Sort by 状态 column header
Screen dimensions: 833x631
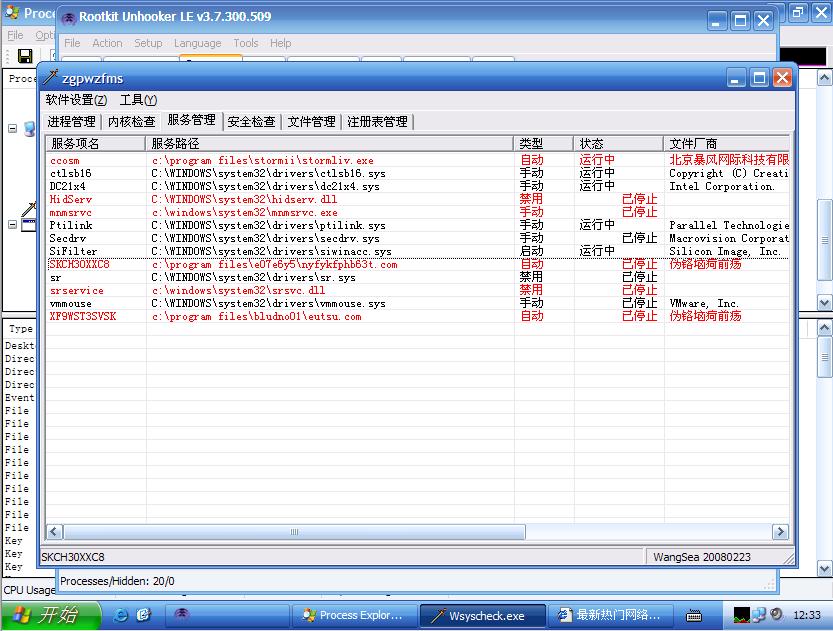pyautogui.click(x=618, y=143)
